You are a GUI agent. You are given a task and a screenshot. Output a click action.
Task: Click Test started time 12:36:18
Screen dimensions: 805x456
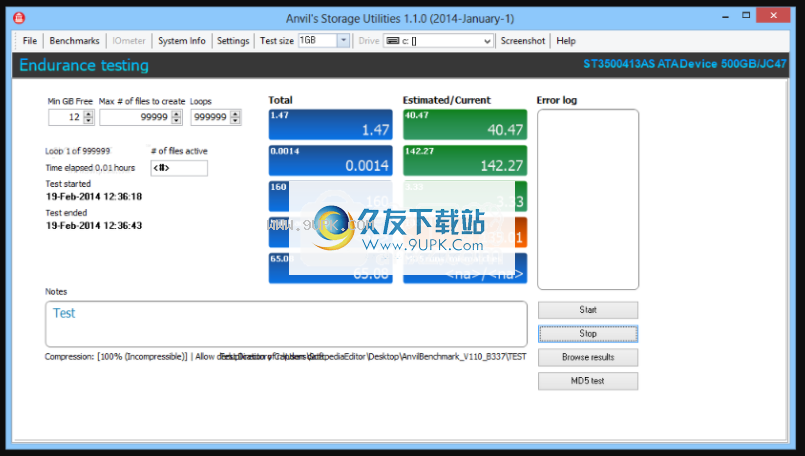click(x=94, y=197)
